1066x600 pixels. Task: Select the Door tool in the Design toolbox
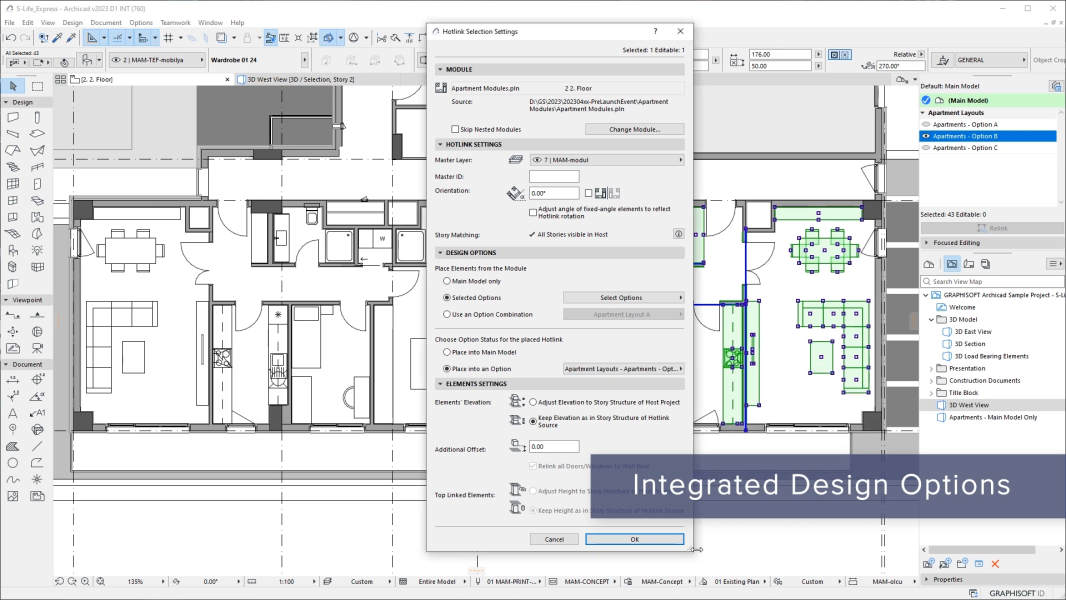[x=37, y=183]
